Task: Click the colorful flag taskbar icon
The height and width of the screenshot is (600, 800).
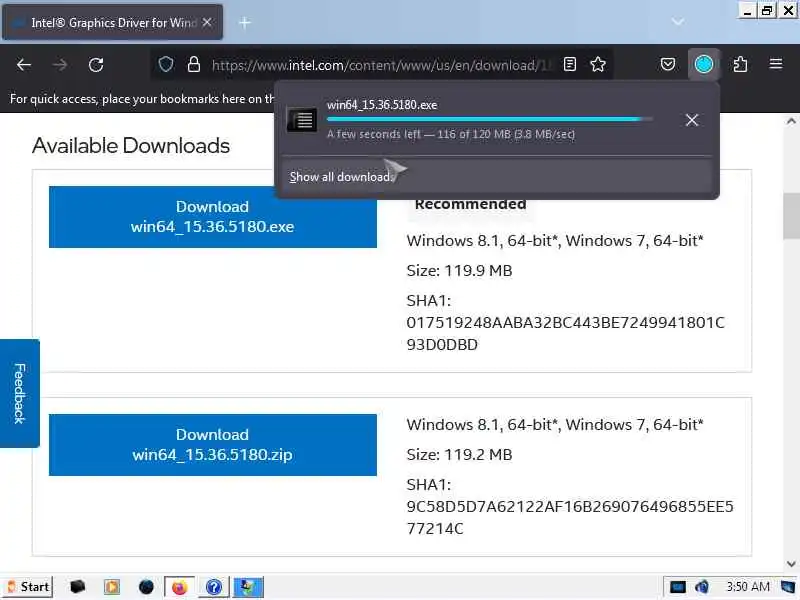Action: tap(248, 587)
